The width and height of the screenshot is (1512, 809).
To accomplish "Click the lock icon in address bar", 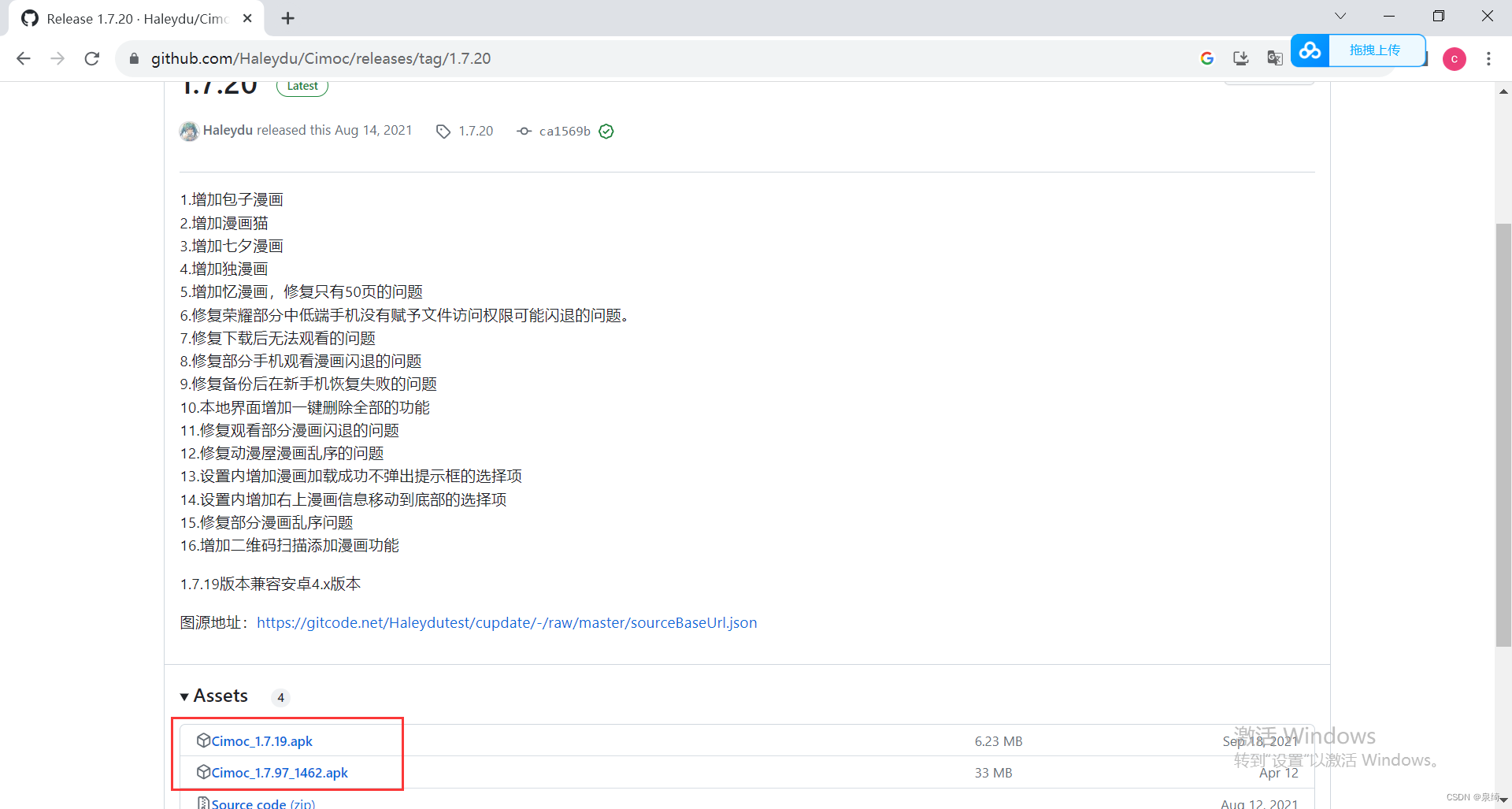I will 134,58.
